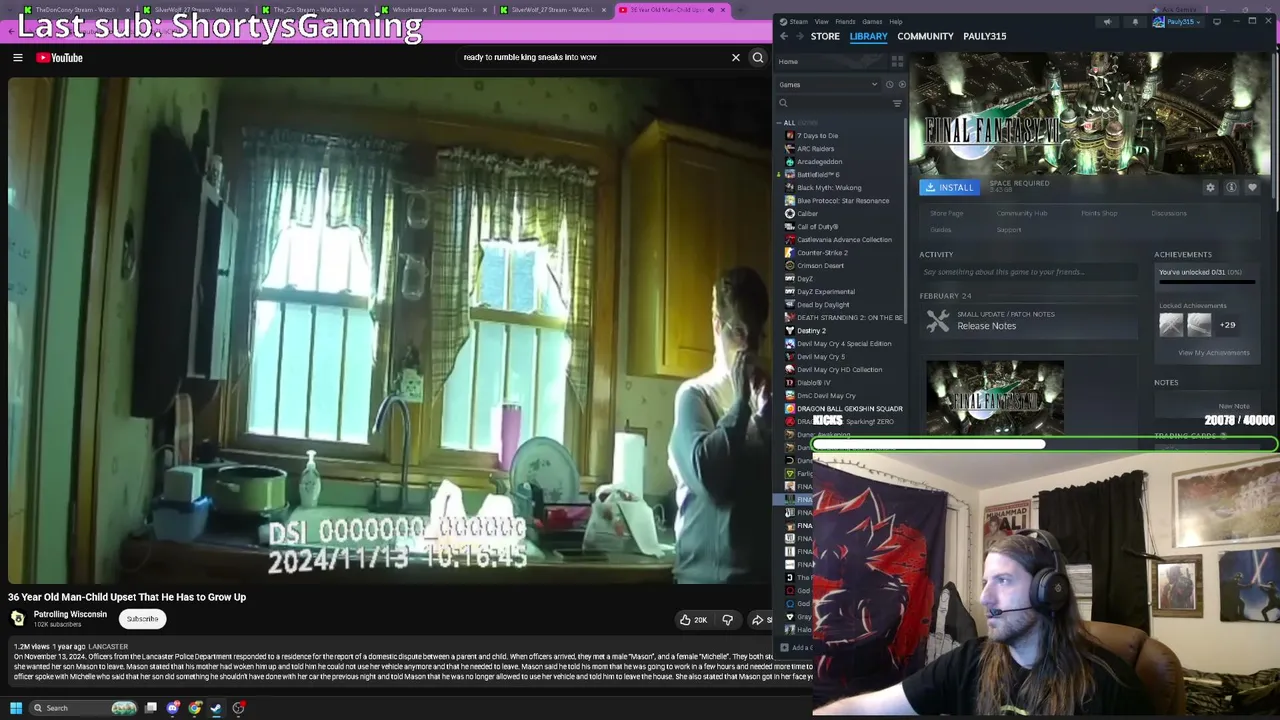Show Final Fantasy VII game info
The width and height of the screenshot is (1280, 720).
coord(1231,188)
